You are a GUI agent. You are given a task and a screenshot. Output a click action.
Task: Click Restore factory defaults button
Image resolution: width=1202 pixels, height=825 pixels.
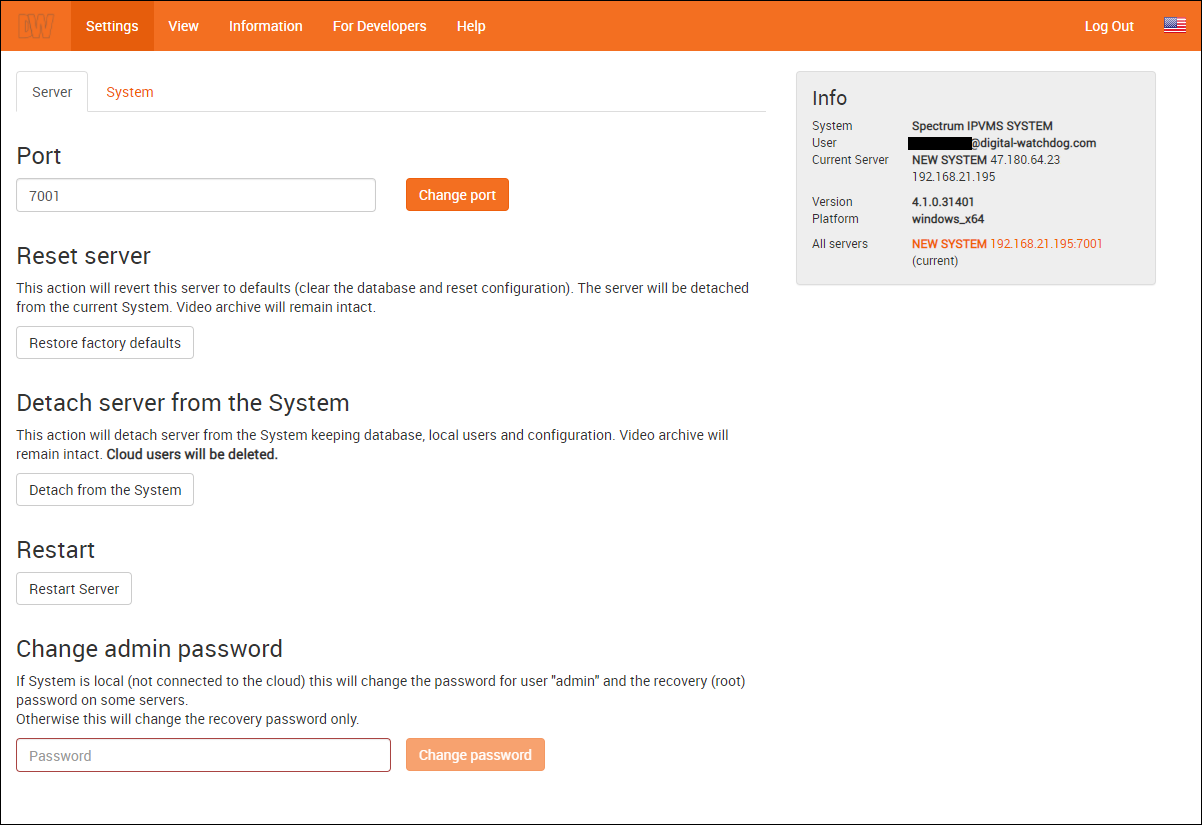click(105, 342)
